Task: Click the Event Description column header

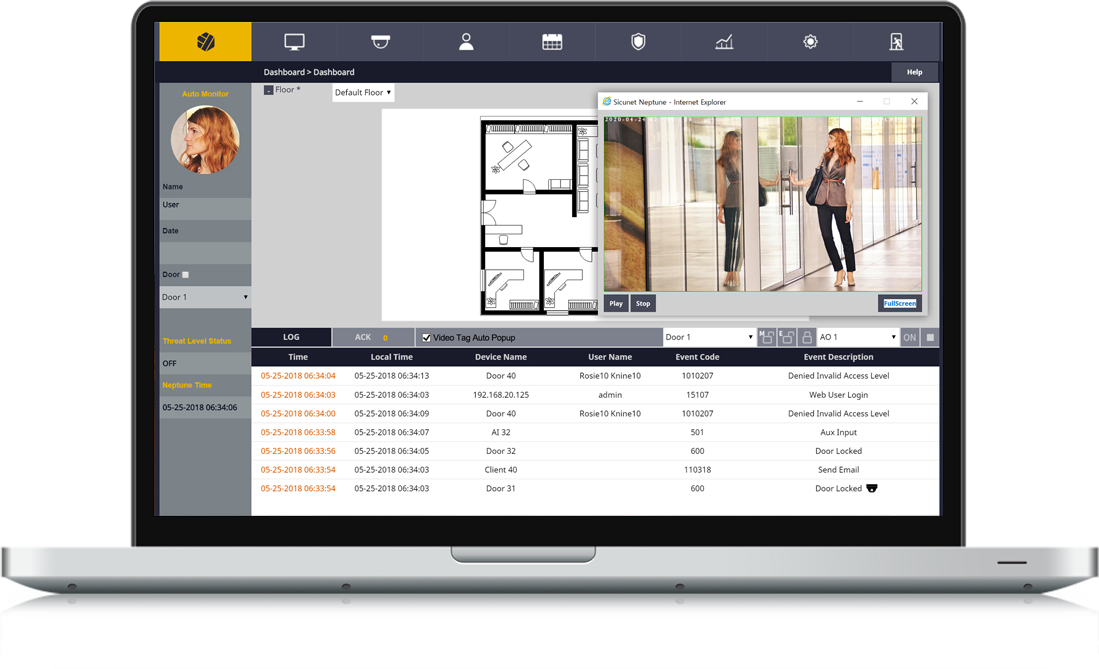Action: point(838,357)
